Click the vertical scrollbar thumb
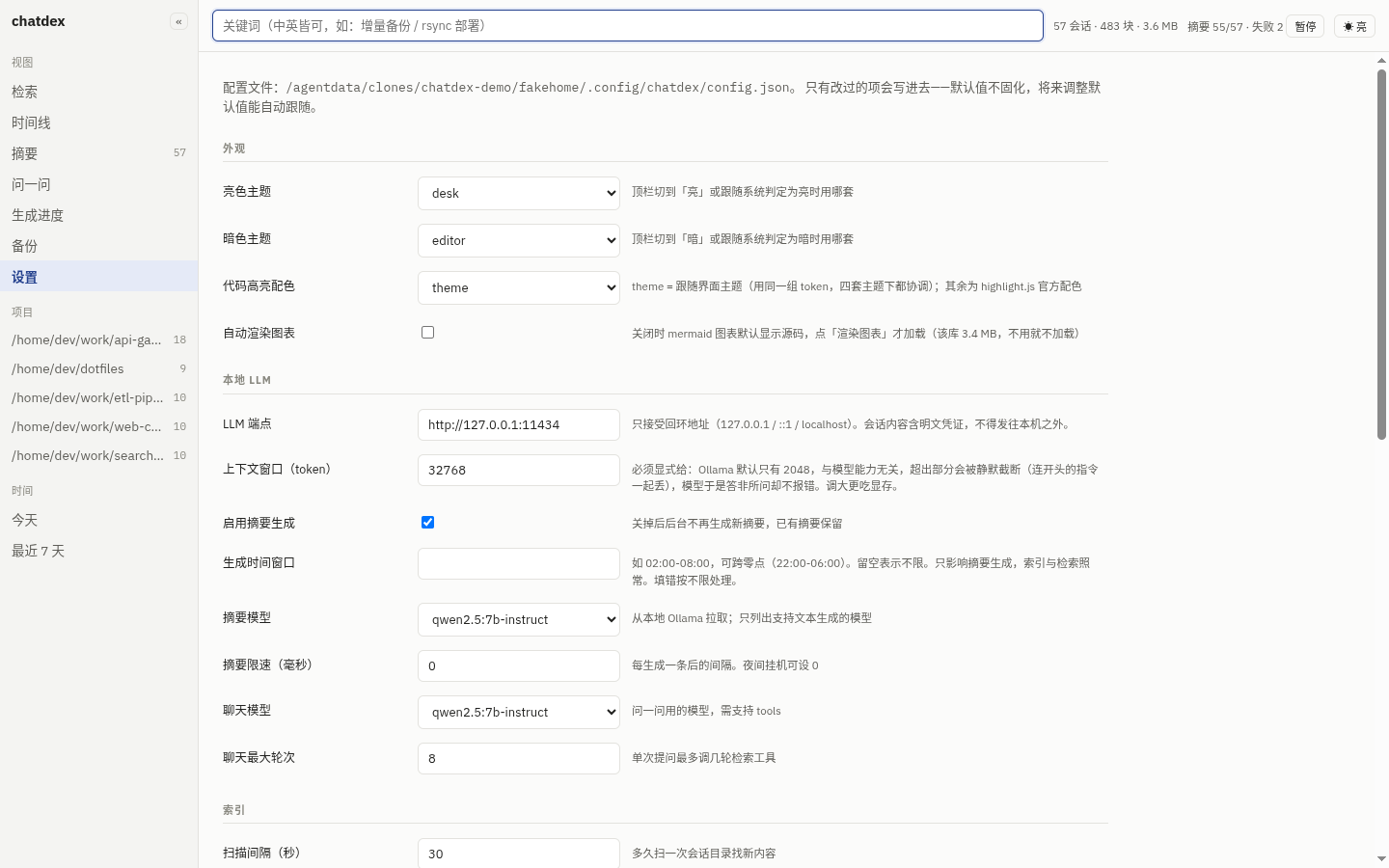 [1381, 255]
